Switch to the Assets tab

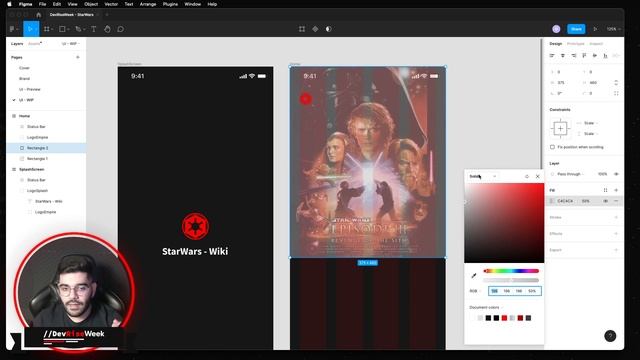pyautogui.click(x=35, y=44)
